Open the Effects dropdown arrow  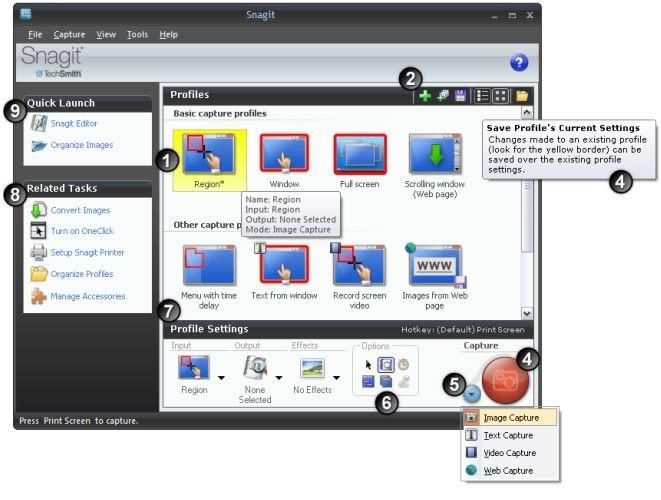336,378
